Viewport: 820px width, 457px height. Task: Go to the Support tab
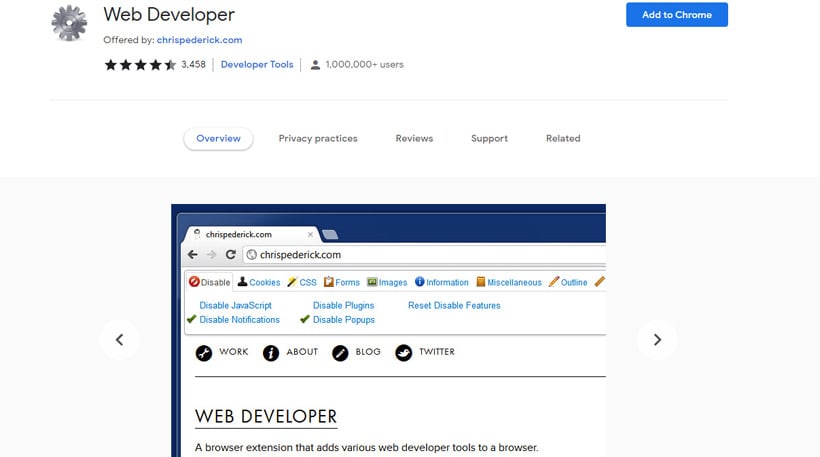tap(489, 139)
